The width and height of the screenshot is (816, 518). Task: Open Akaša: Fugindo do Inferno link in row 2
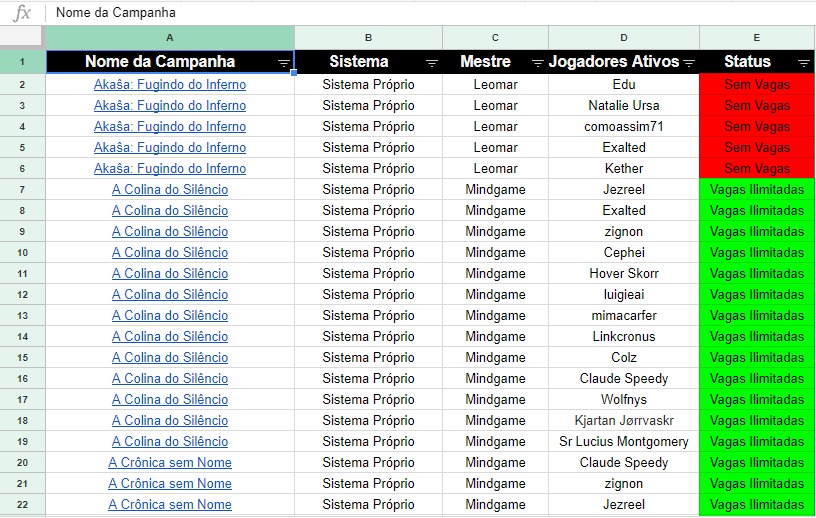[170, 84]
